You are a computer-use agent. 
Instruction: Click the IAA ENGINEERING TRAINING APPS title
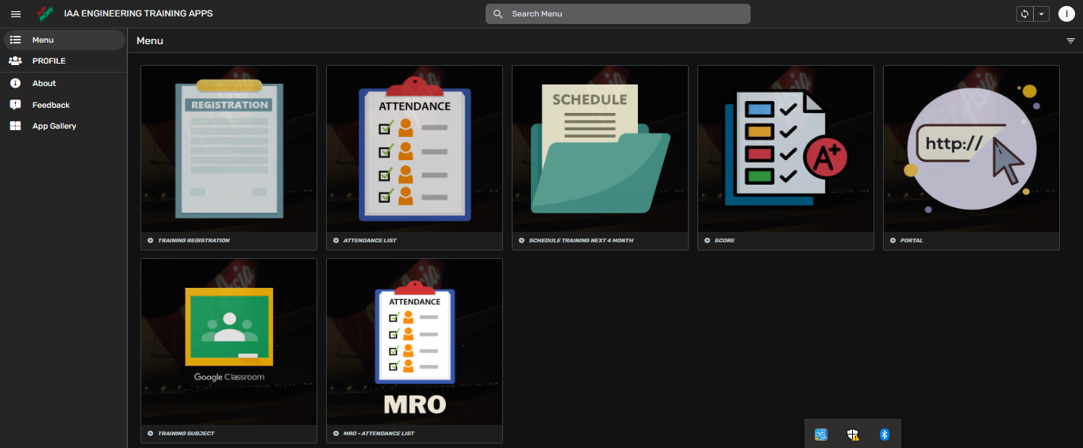coord(138,14)
